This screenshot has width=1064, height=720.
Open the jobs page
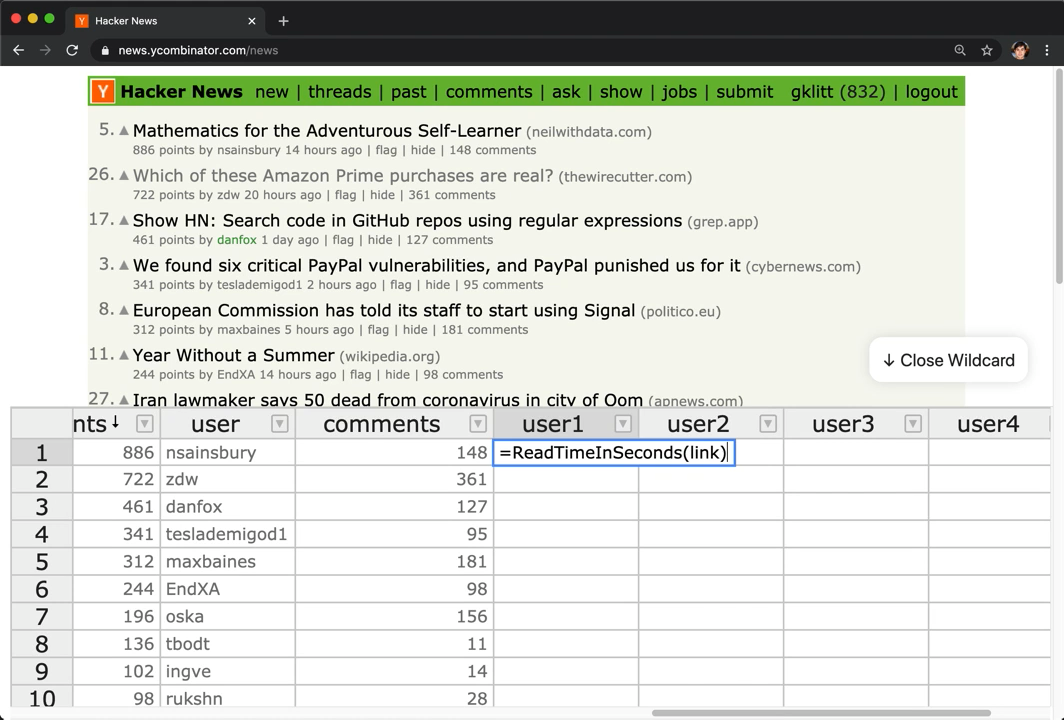click(x=679, y=92)
